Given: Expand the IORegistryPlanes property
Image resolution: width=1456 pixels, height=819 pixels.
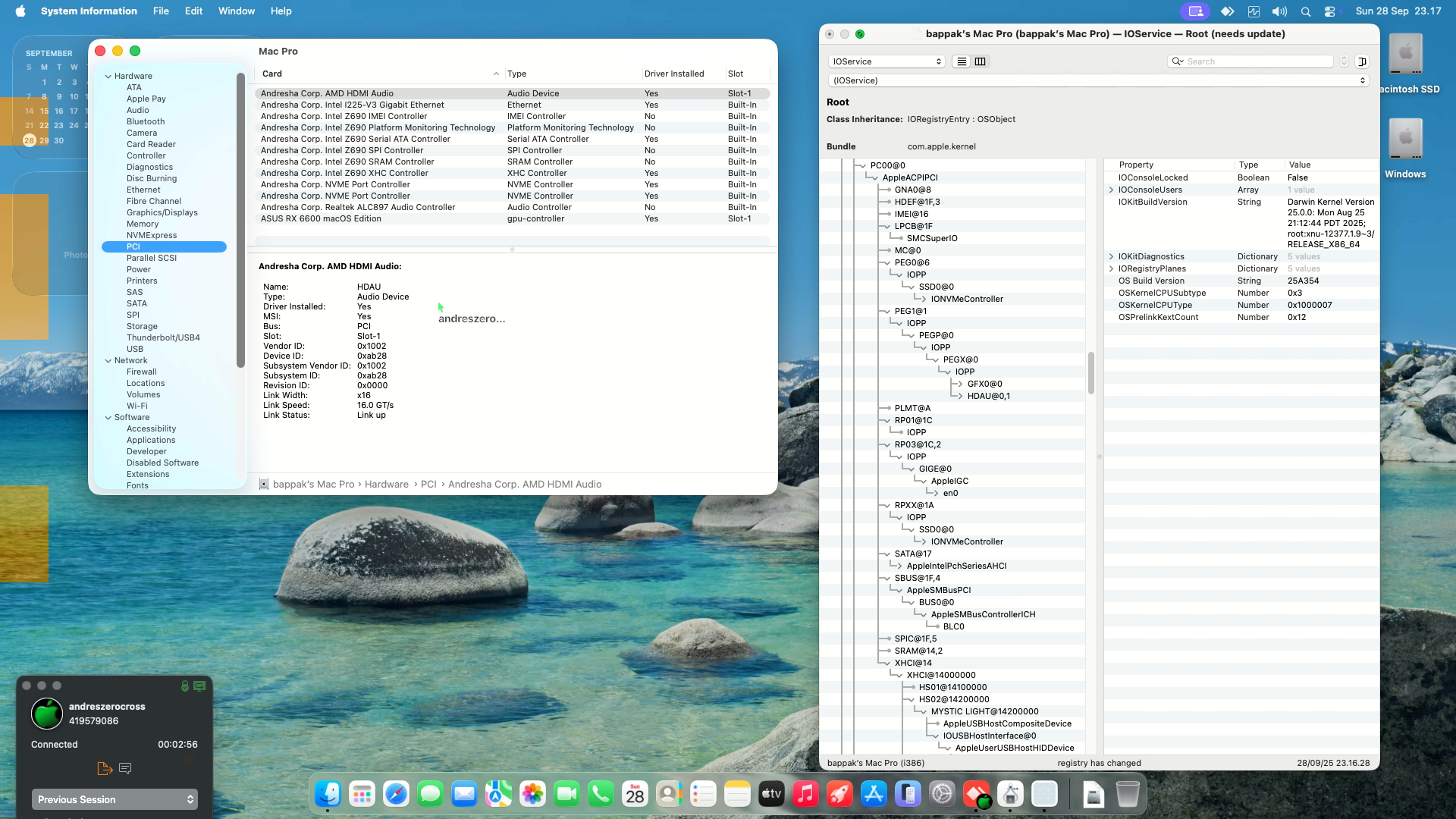Looking at the screenshot, I should (x=1112, y=268).
